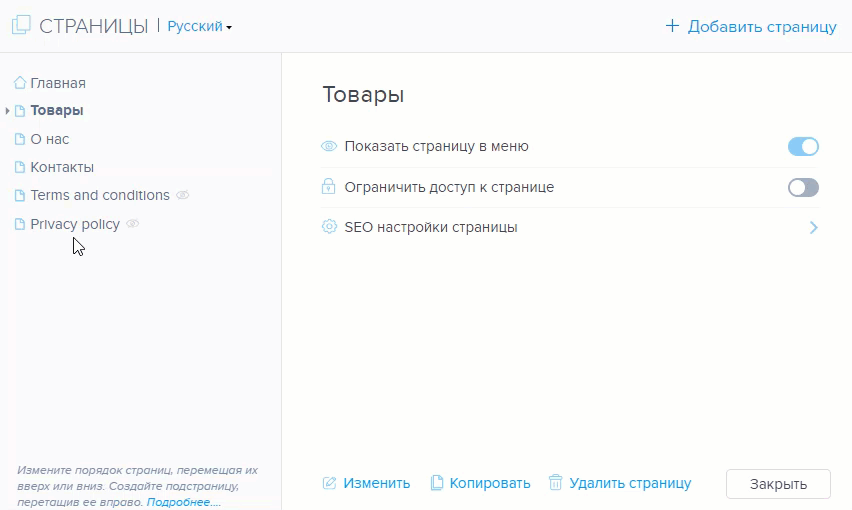Screen dimensions: 852x510
Task: Toggle hidden eye on Privacy policy
Action: [133, 223]
